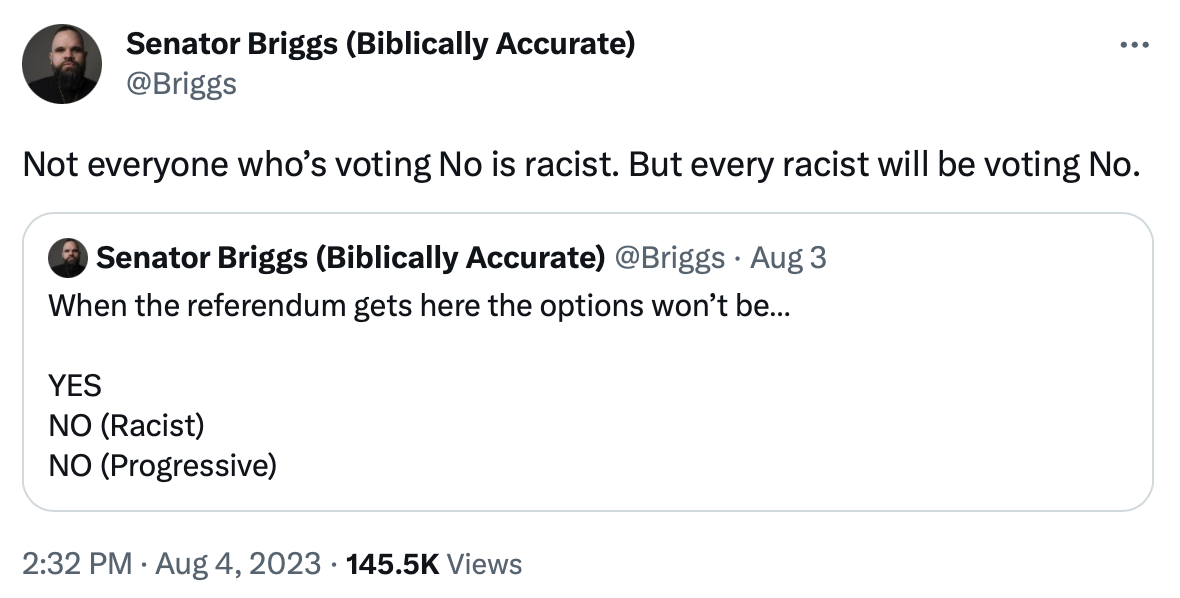Click the 'NO (Racist)' line in the quoted tweet
1180x598 pixels.
click(126, 426)
